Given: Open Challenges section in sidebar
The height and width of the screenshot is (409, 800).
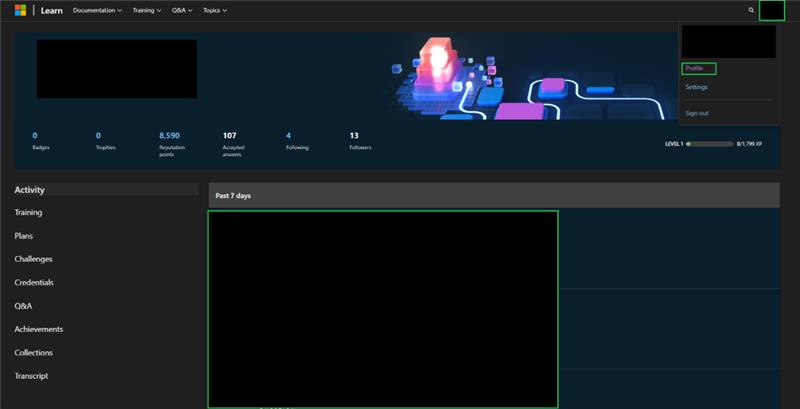Looking at the screenshot, I should pyautogui.click(x=34, y=259).
